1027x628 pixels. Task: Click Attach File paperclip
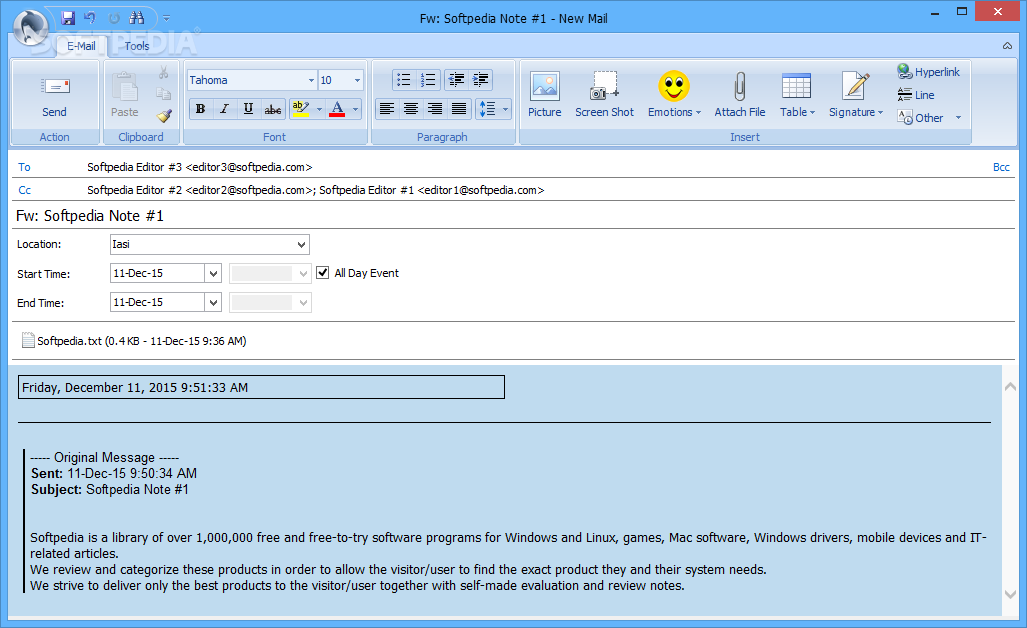739,95
